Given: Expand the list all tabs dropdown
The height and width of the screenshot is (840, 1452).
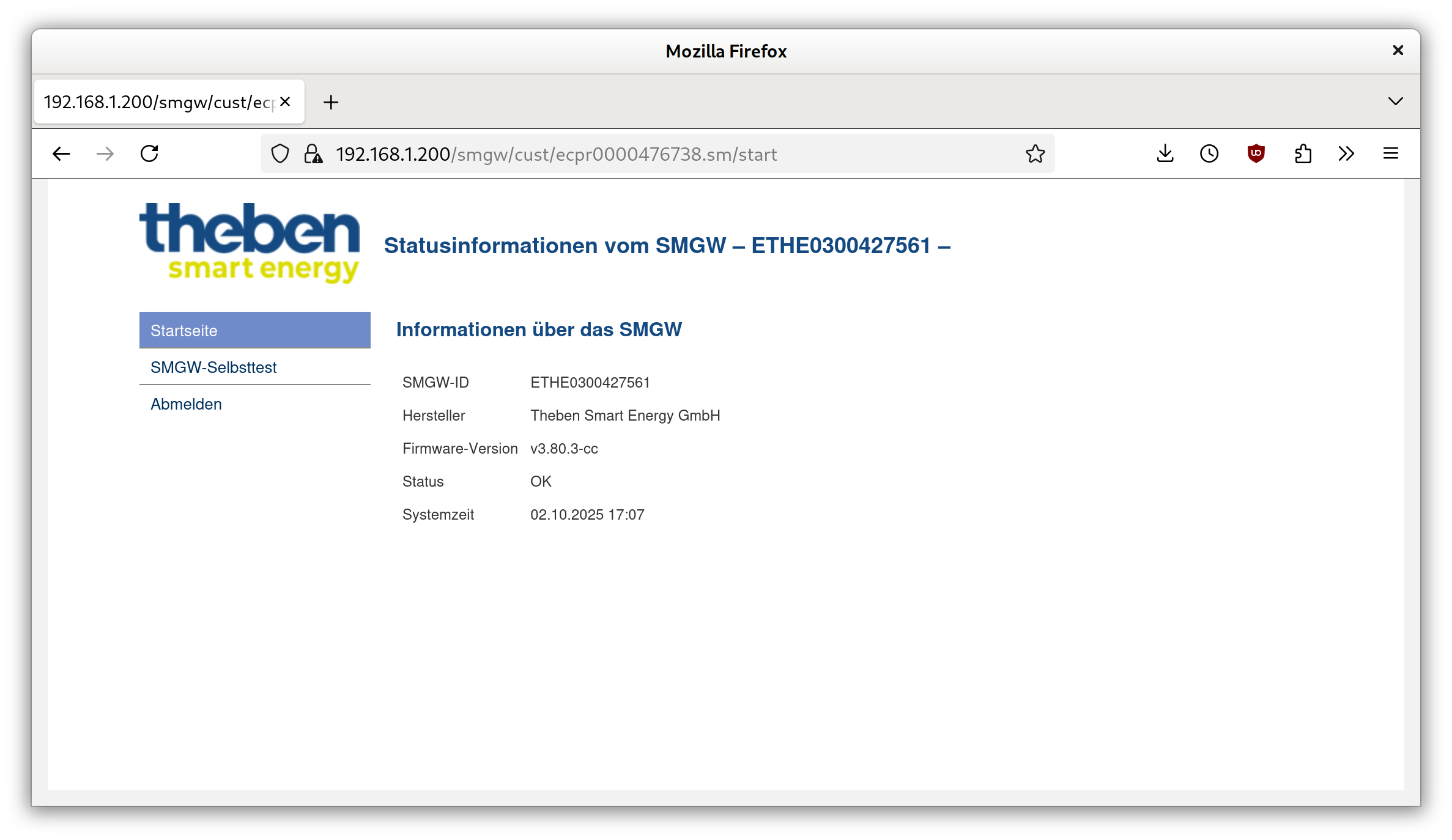Looking at the screenshot, I should [x=1395, y=101].
